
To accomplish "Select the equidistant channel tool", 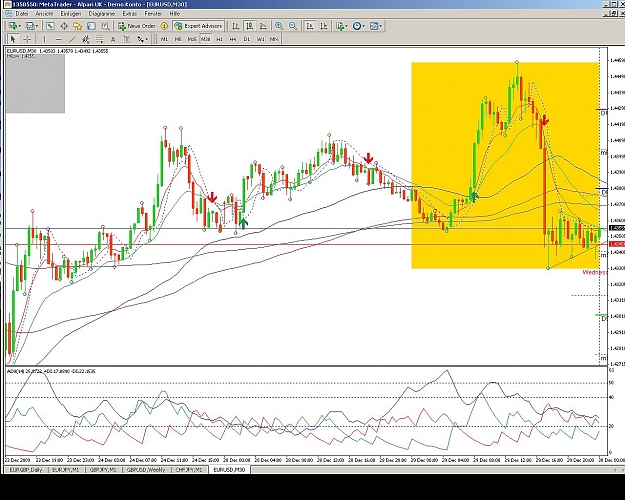I will click(x=85, y=39).
